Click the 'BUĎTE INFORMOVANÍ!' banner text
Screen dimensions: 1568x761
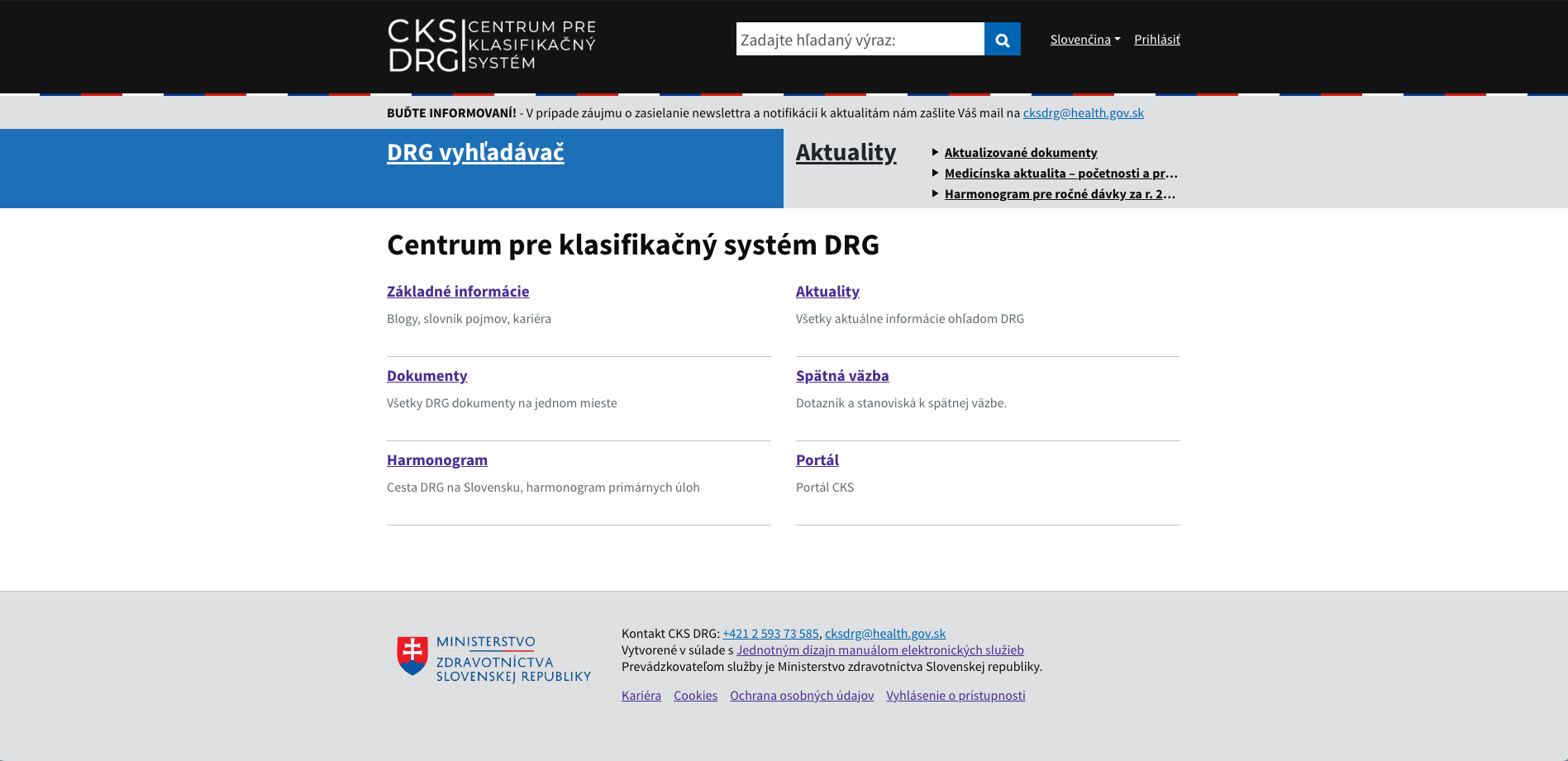coord(451,112)
